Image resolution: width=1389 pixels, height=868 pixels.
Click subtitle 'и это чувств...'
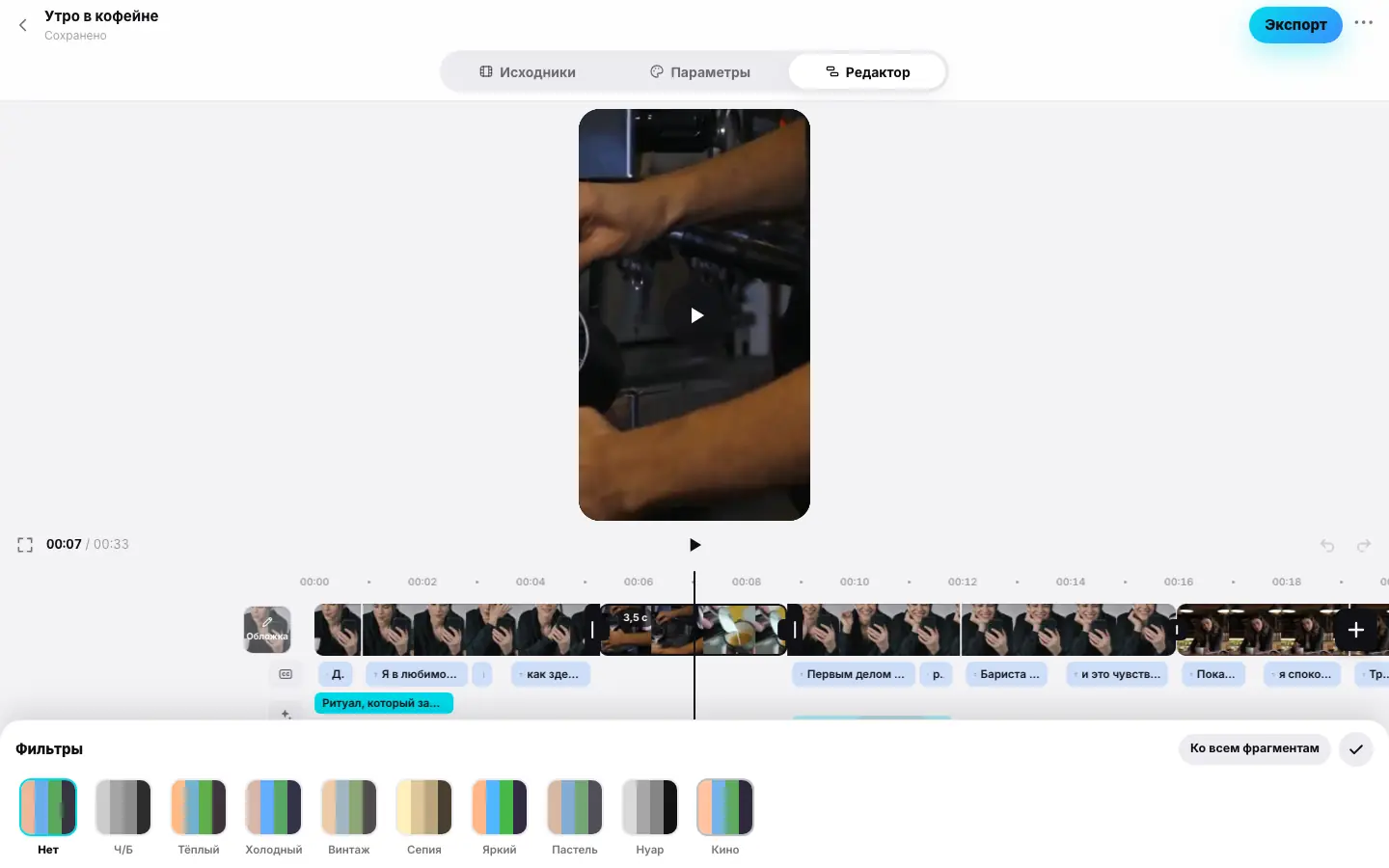pyautogui.click(x=1118, y=674)
